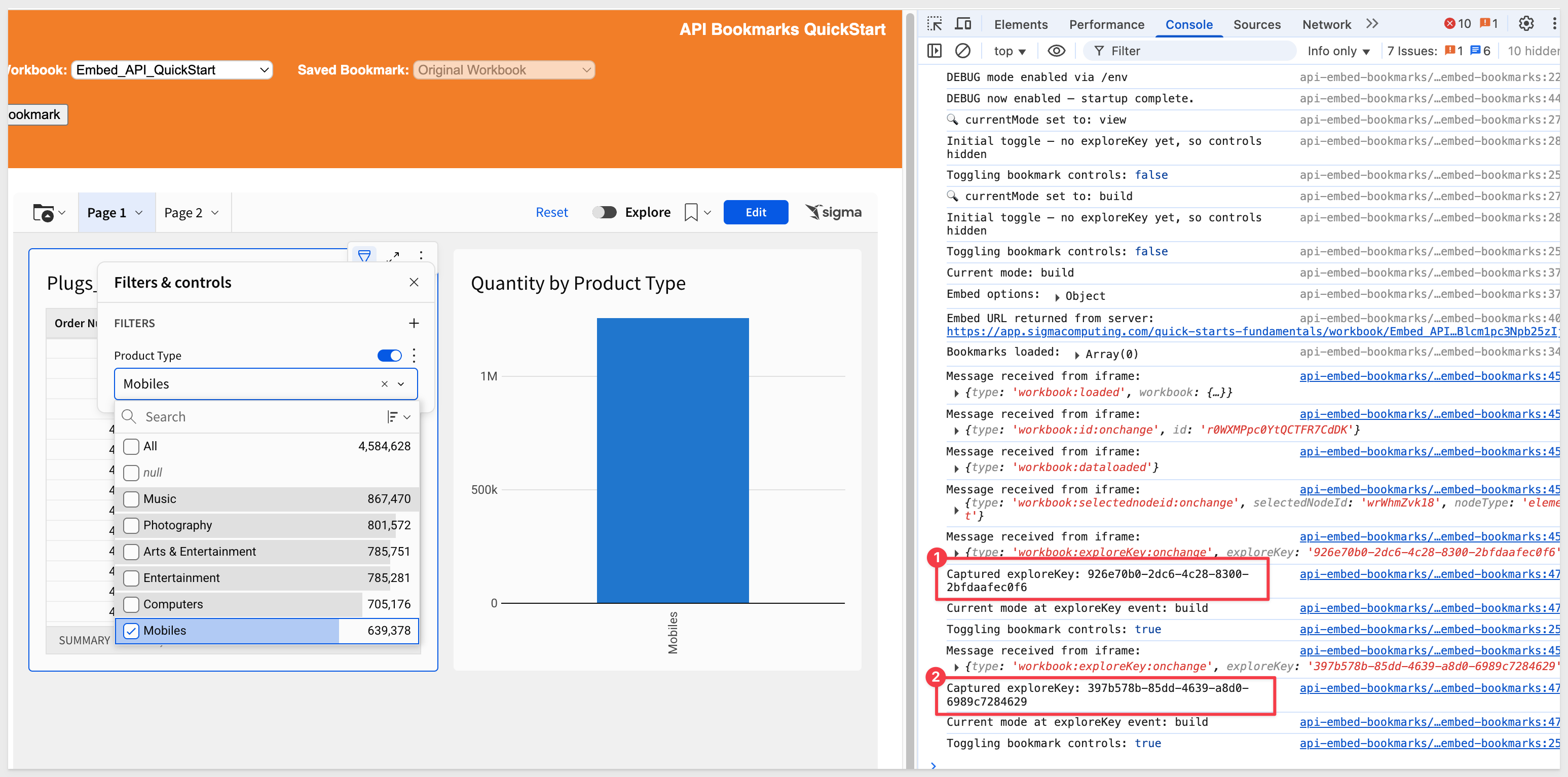This screenshot has height=777, width=1568.
Task: Check the Computers checkbox
Action: (x=131, y=604)
